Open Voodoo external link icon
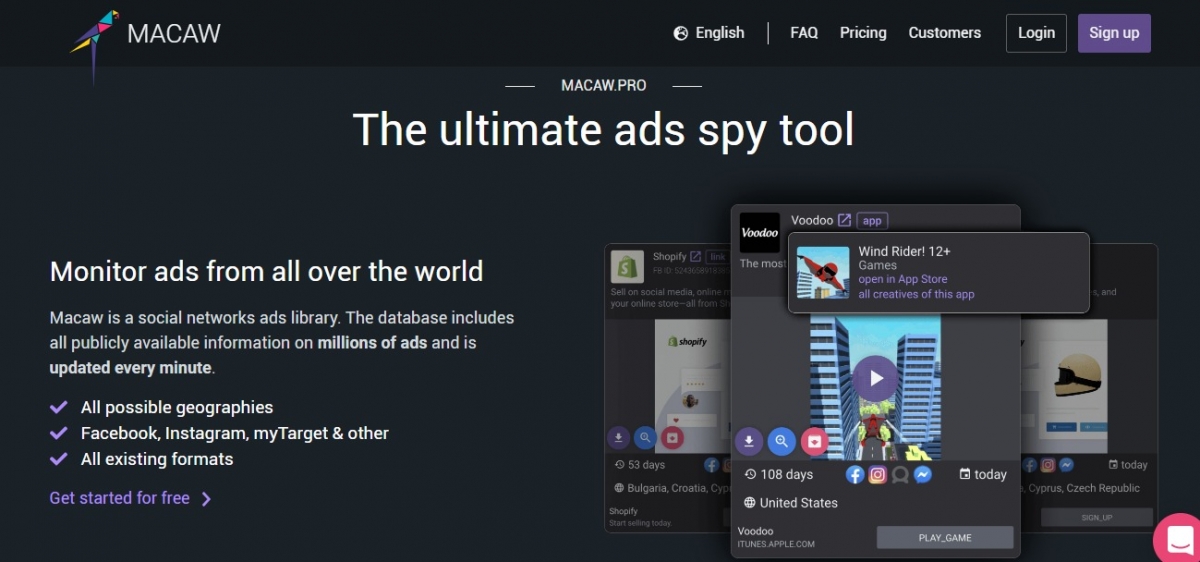1200x562 pixels. pos(845,220)
